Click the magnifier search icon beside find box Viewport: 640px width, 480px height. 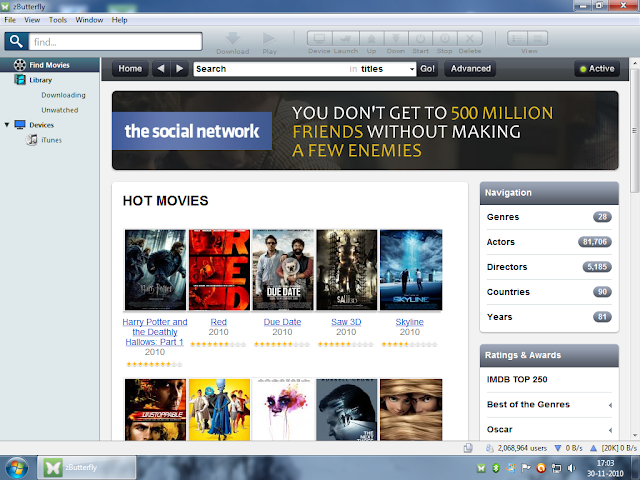click(x=16, y=42)
